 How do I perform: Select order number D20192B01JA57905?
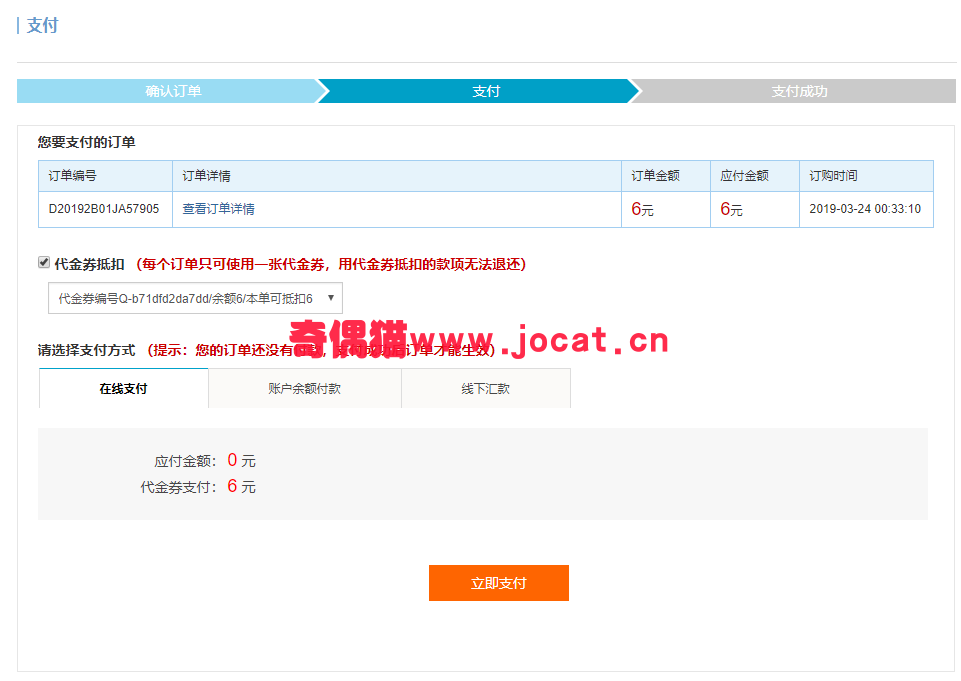[104, 209]
